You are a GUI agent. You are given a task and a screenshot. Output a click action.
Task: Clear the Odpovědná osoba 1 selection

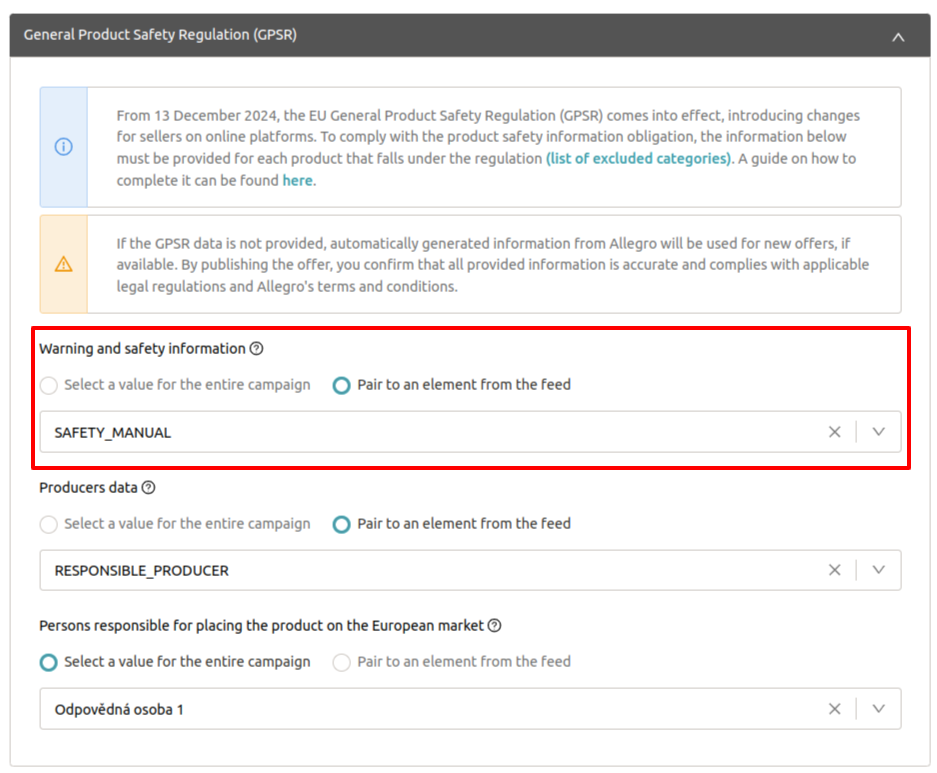pos(834,709)
